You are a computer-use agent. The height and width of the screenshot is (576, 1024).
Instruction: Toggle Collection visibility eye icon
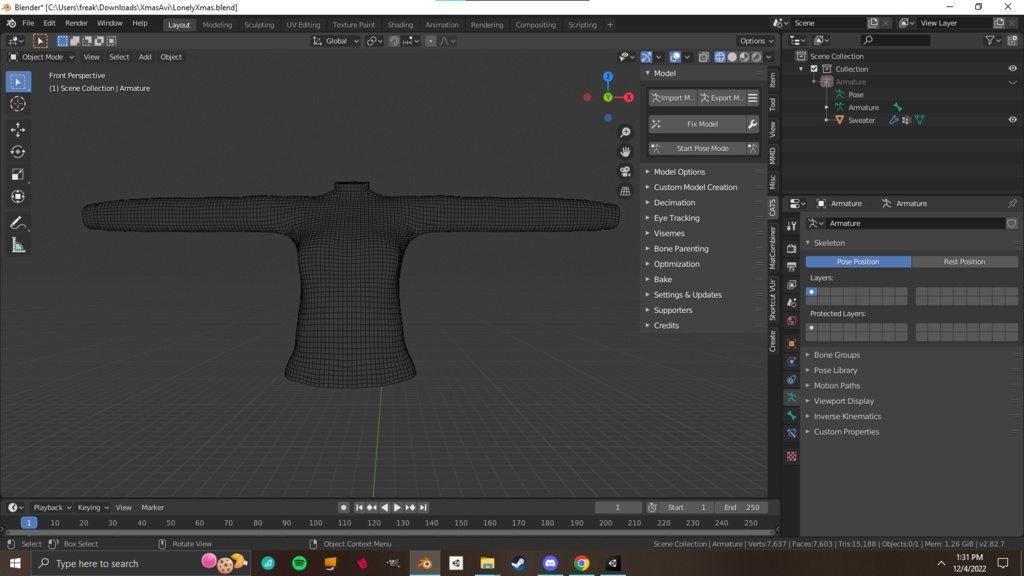coord(1012,69)
